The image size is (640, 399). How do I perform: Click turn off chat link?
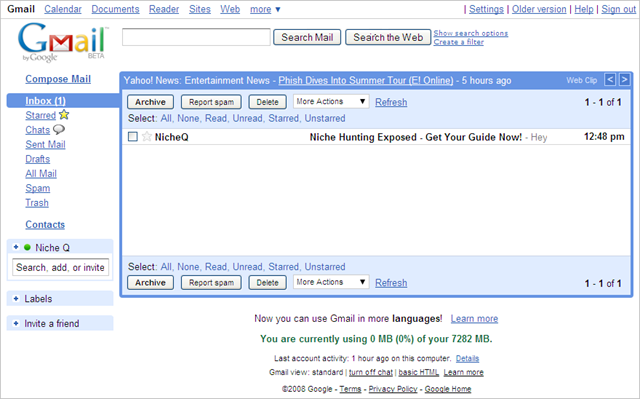[x=371, y=372]
